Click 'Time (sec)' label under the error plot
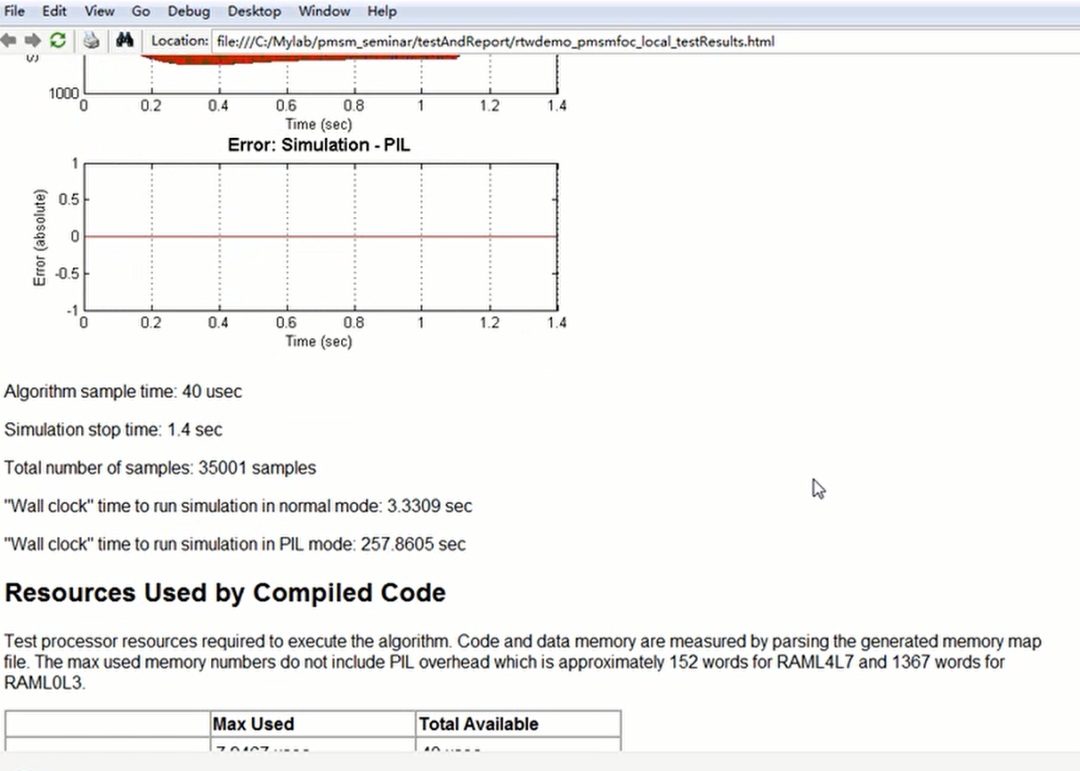Viewport: 1080px width, 771px height. coord(319,341)
